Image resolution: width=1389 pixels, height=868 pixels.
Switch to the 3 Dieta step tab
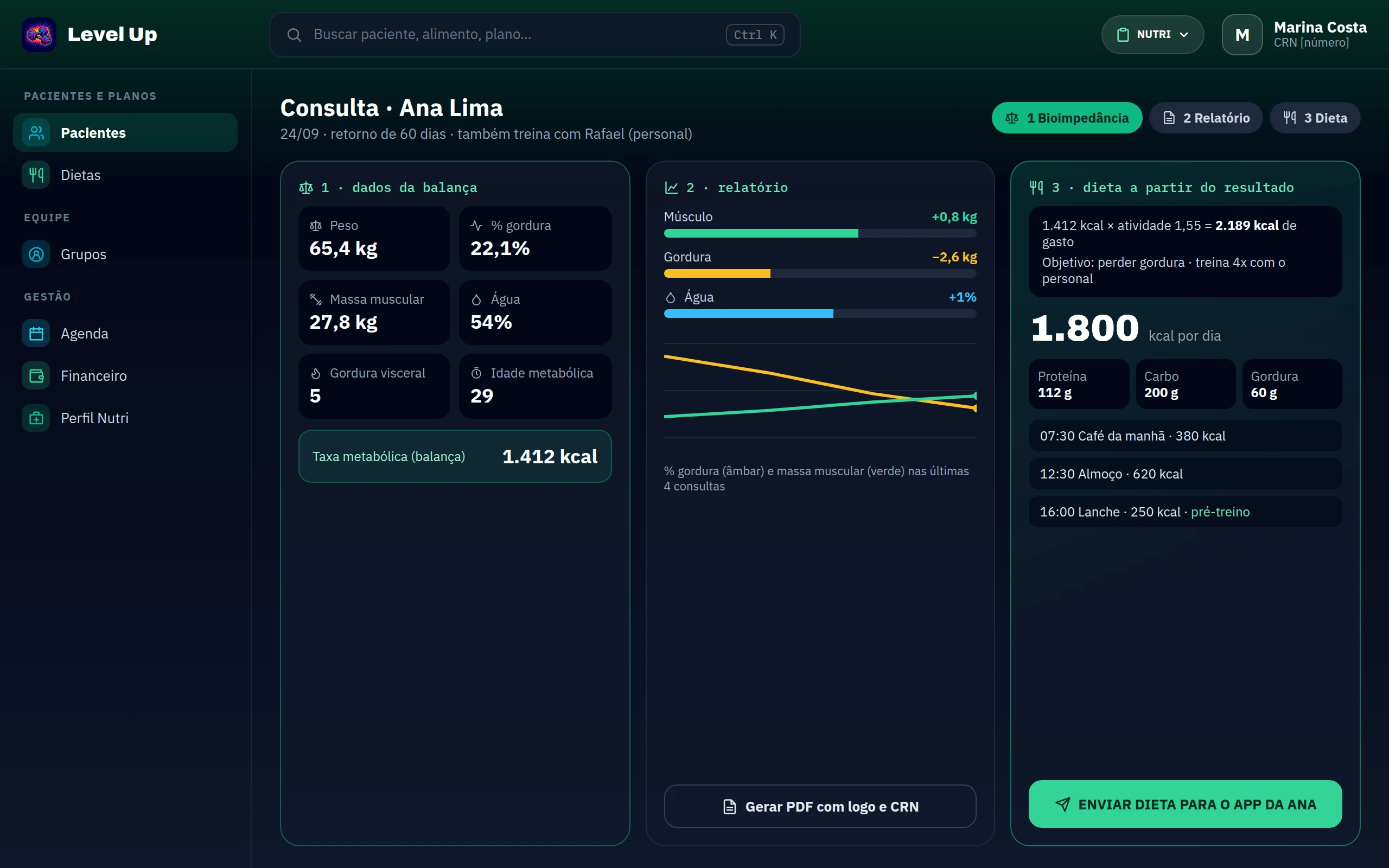1314,118
